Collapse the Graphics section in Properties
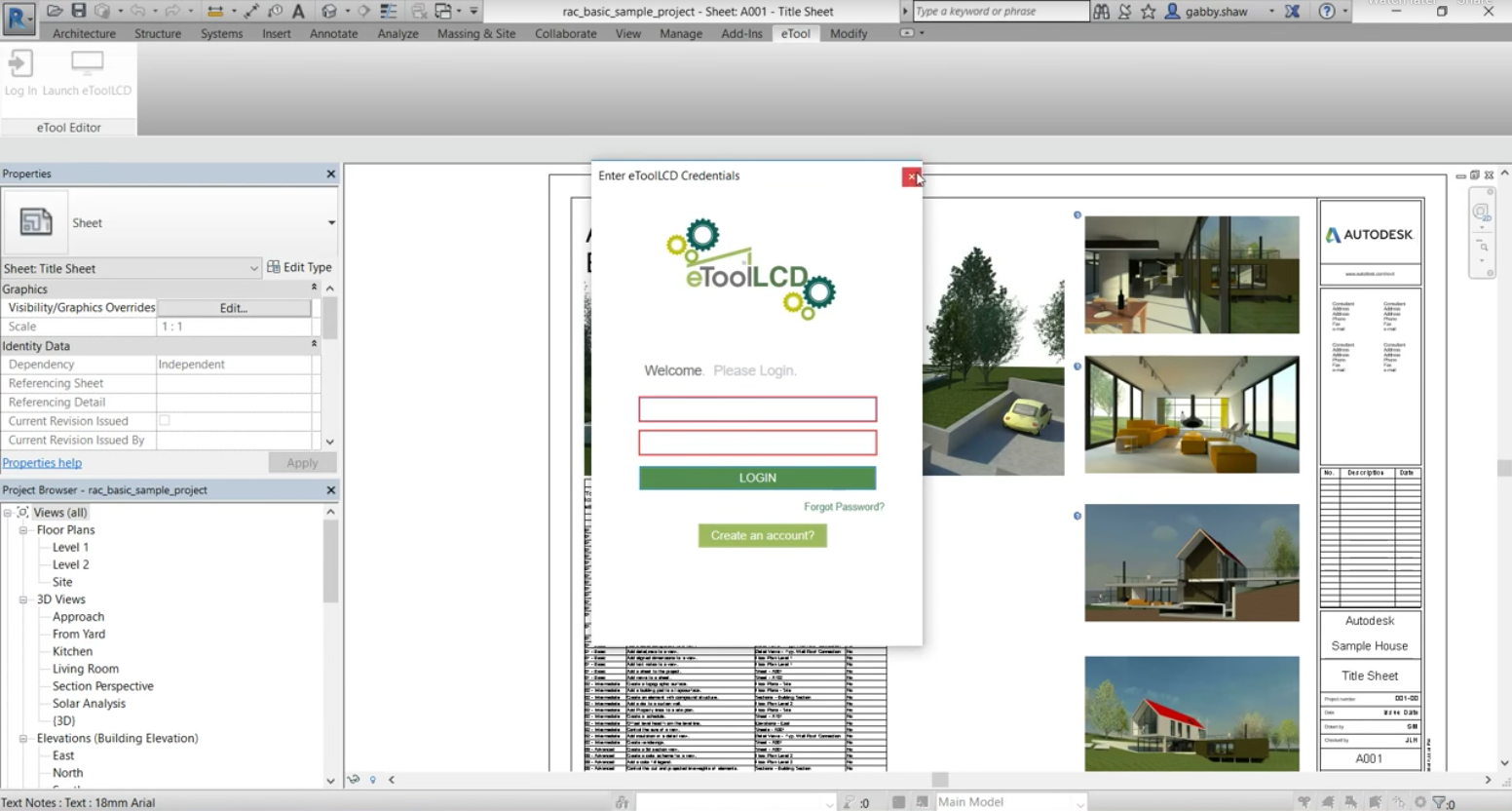The image size is (1512, 811). point(314,289)
